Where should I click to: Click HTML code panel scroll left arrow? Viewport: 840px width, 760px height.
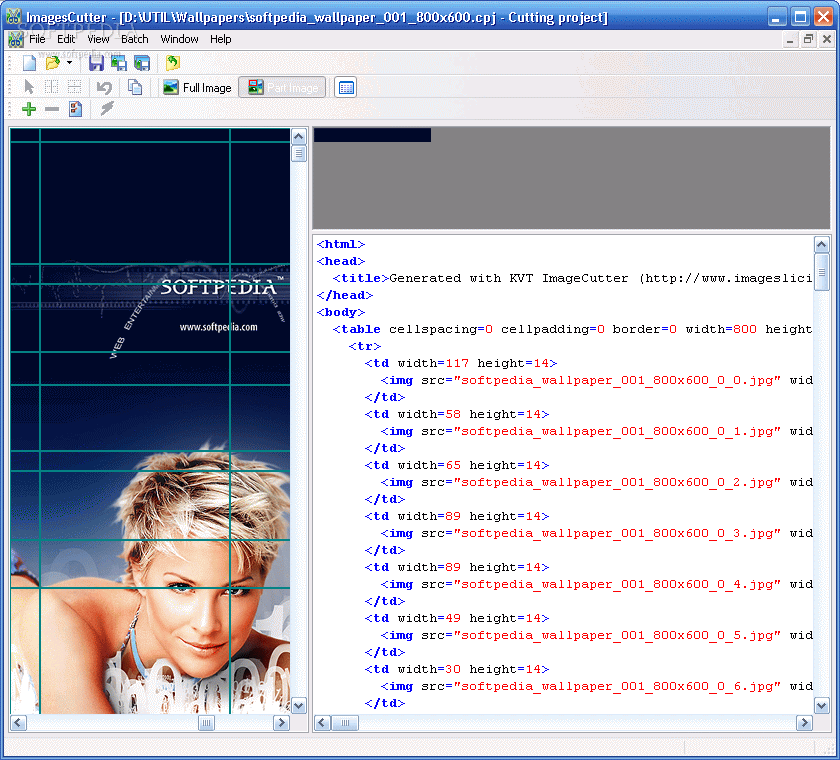(x=322, y=723)
